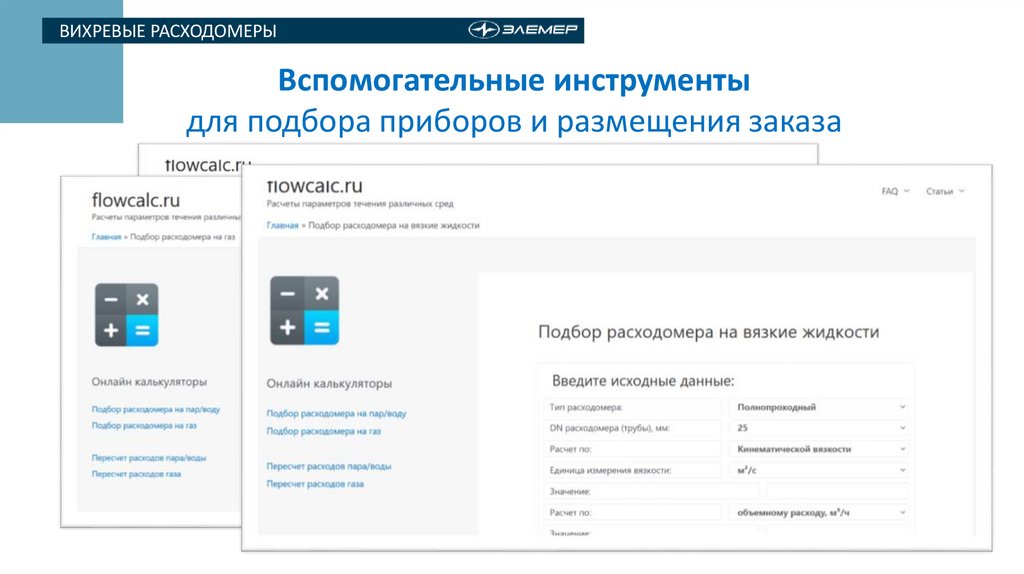Image resolution: width=1024 pixels, height=574 pixels.
Task: Click the Тип расходомера label
Action: point(586,407)
